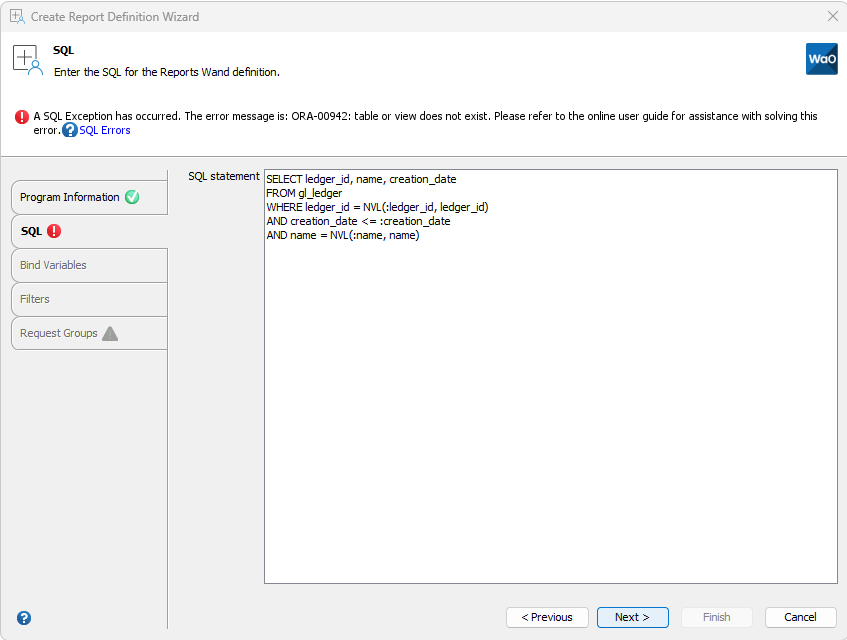The image size is (847, 640).
Task: Close the wizard window
Action: click(831, 16)
